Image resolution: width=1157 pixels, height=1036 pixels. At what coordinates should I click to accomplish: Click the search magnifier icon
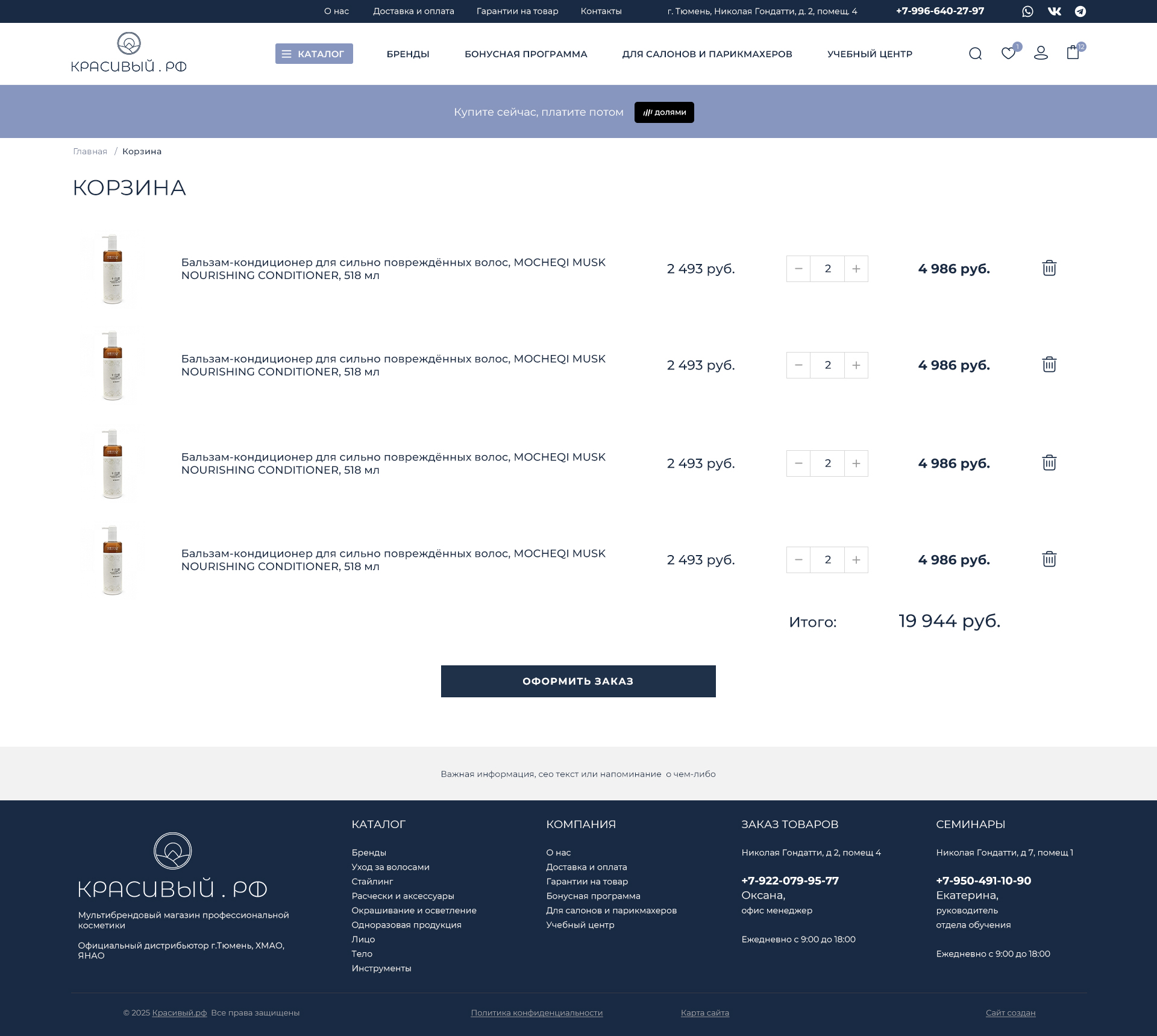click(975, 54)
